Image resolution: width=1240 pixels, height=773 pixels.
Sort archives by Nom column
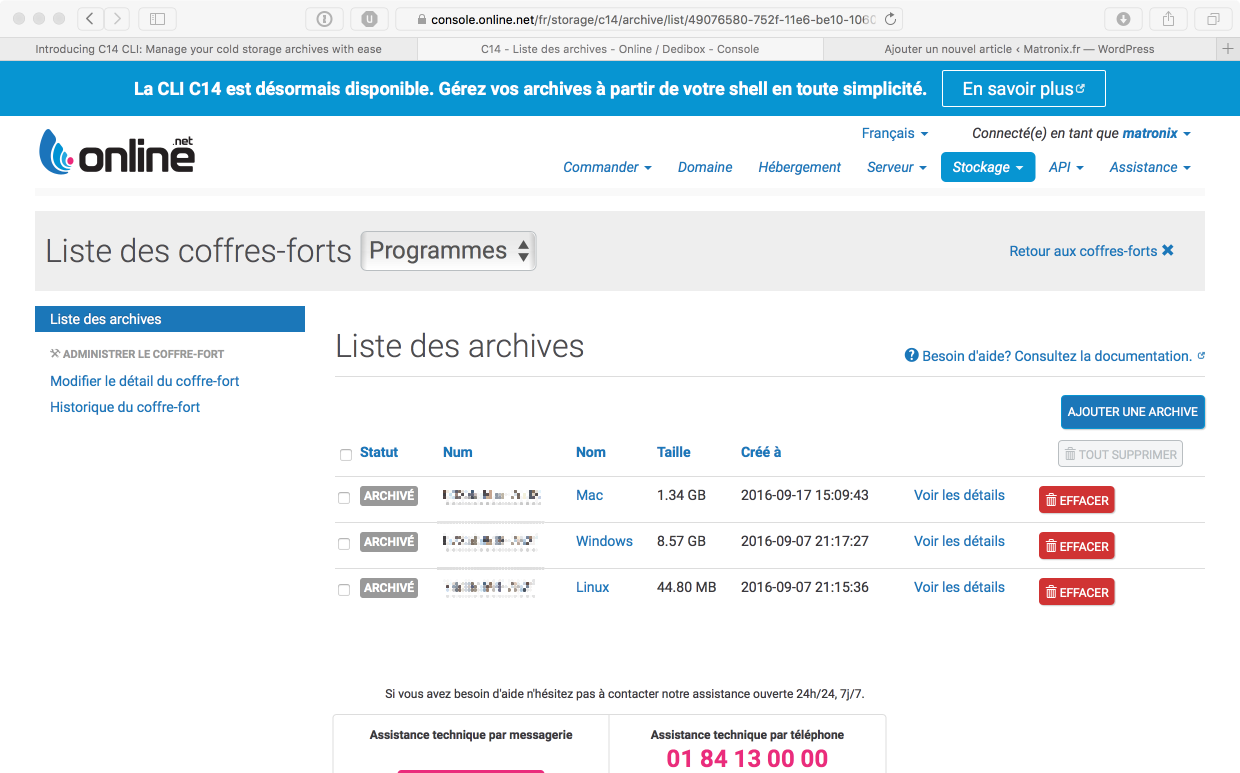coord(591,452)
